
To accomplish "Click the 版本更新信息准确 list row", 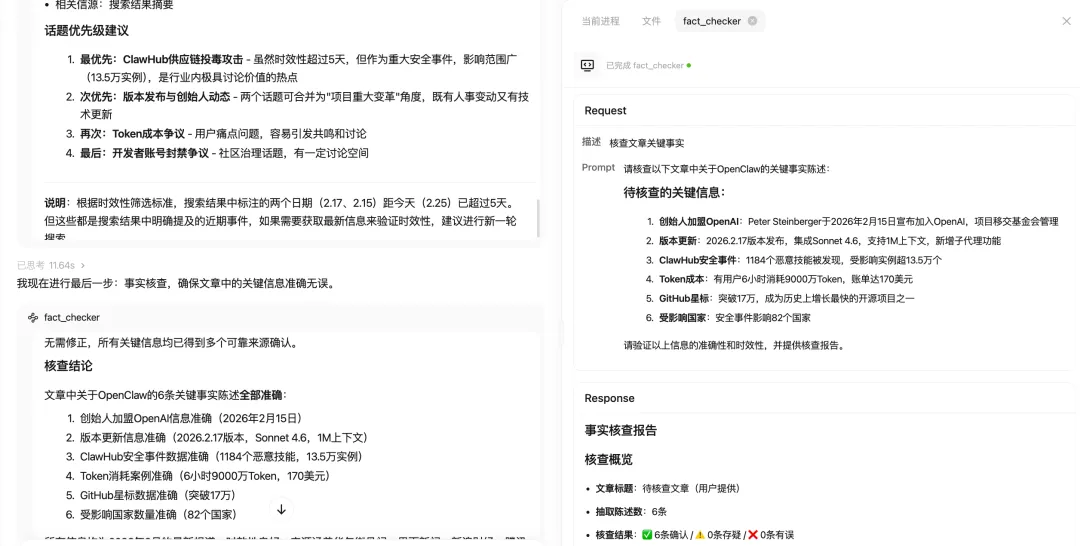I will [x=217, y=437].
